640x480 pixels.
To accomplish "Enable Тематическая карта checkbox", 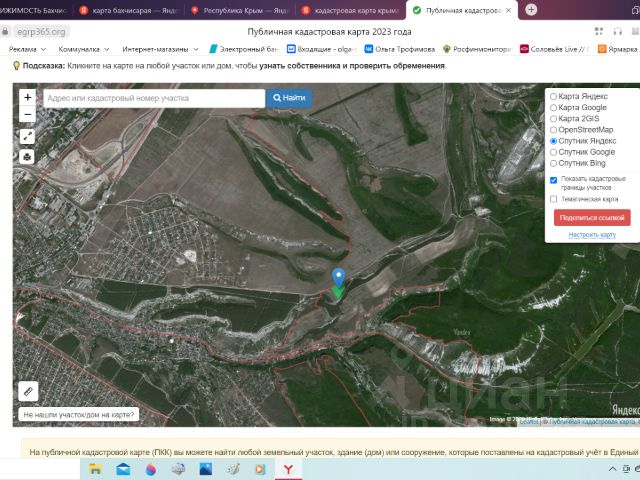I will coord(554,199).
